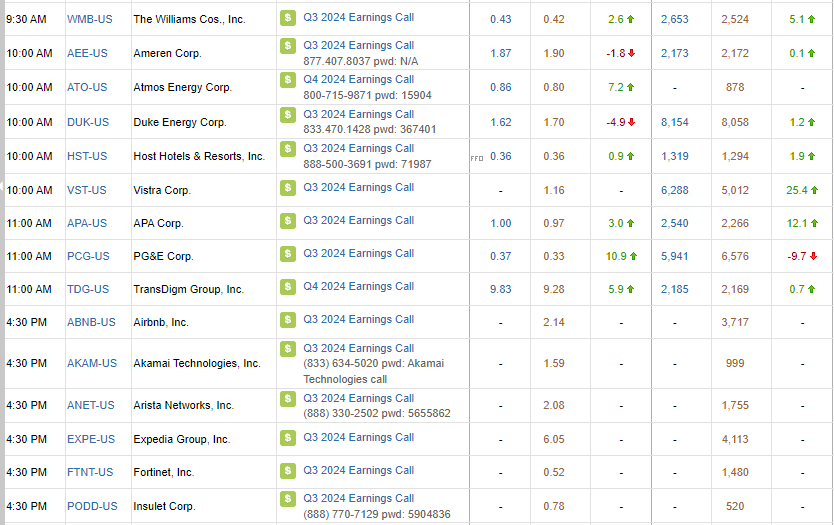Image resolution: width=834 pixels, height=525 pixels.
Task: Open Host Hotels Q3 2024 Earnings Call
Action: [358, 148]
